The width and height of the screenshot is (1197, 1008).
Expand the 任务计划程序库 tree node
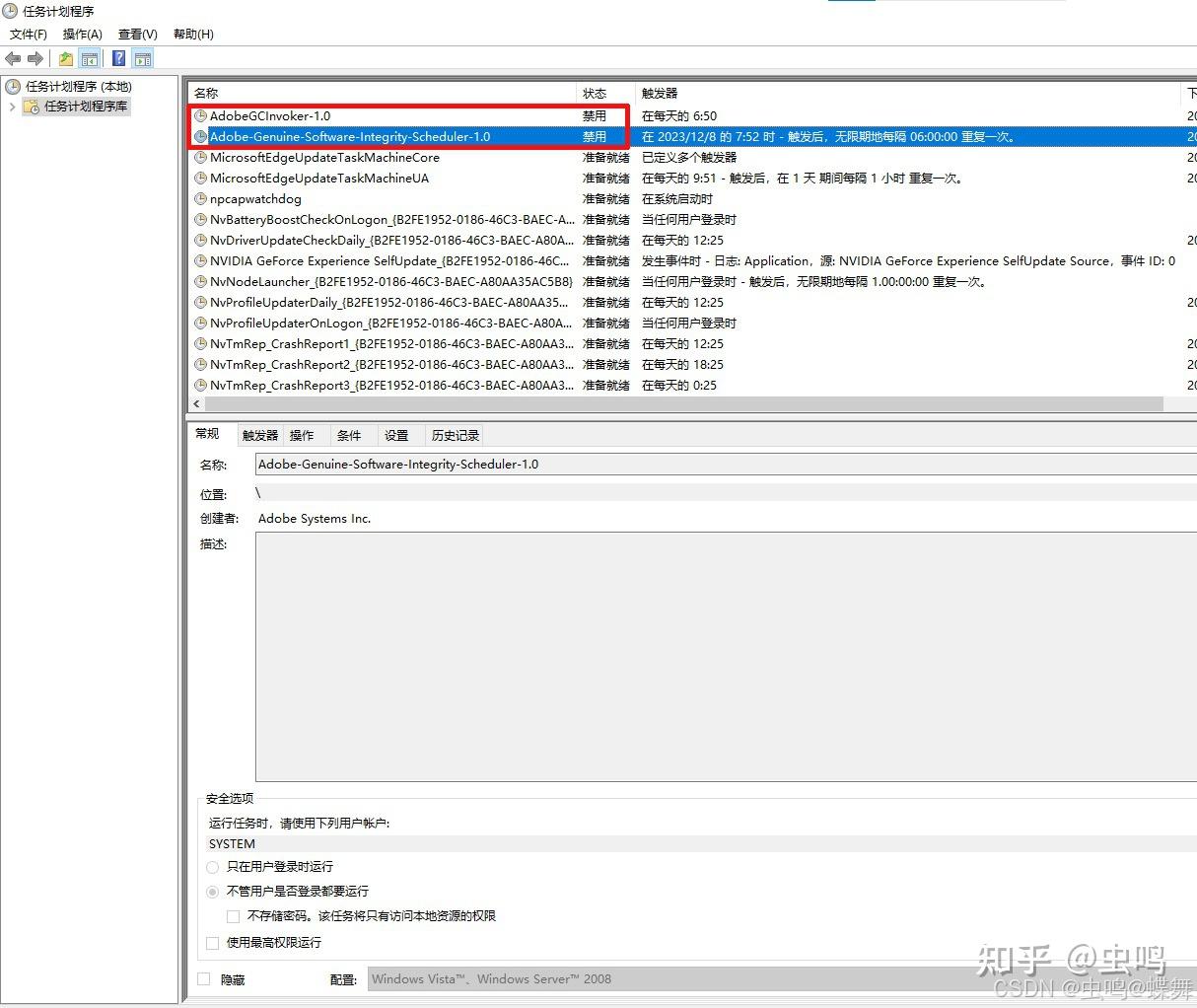point(12,107)
